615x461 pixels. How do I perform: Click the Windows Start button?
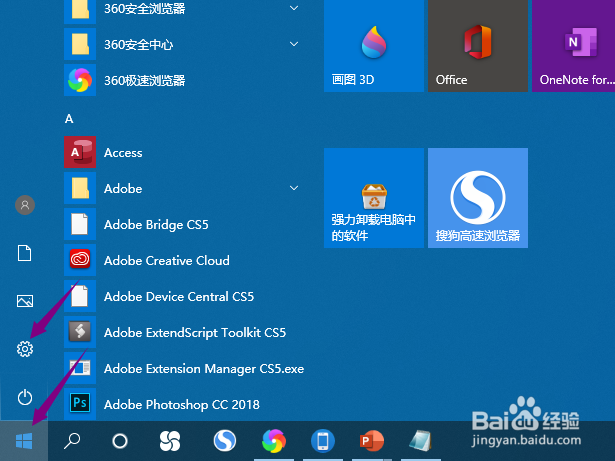point(24,441)
